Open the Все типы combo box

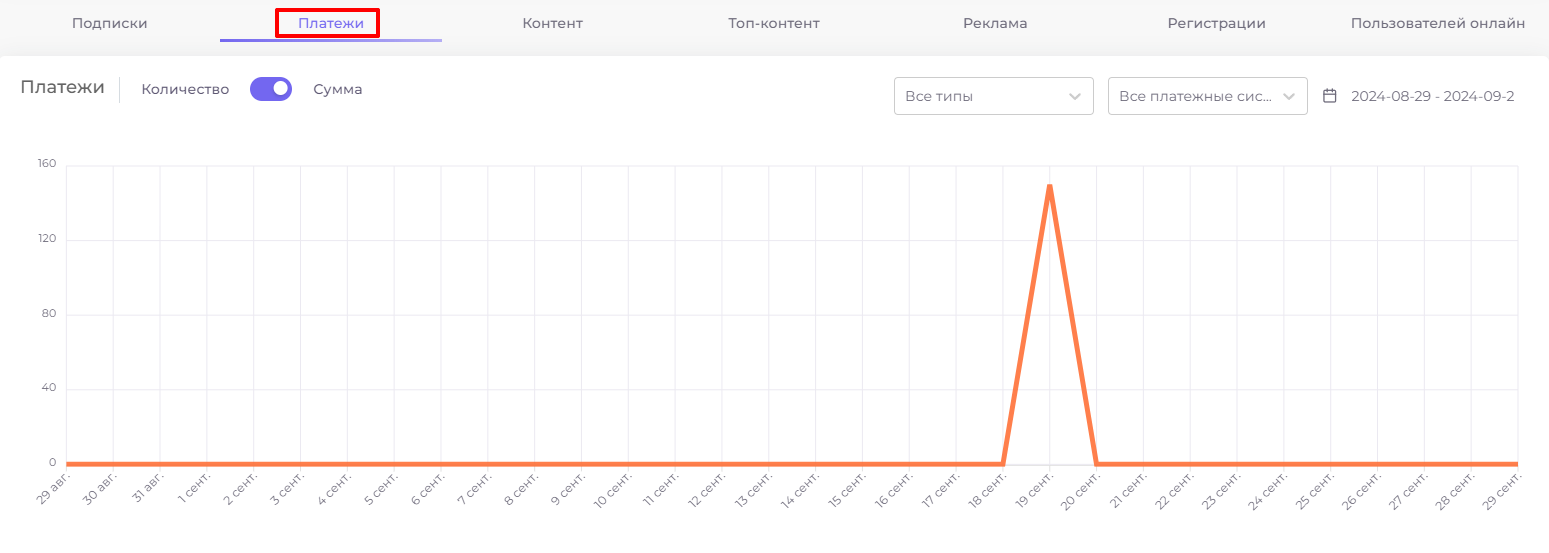pos(994,96)
